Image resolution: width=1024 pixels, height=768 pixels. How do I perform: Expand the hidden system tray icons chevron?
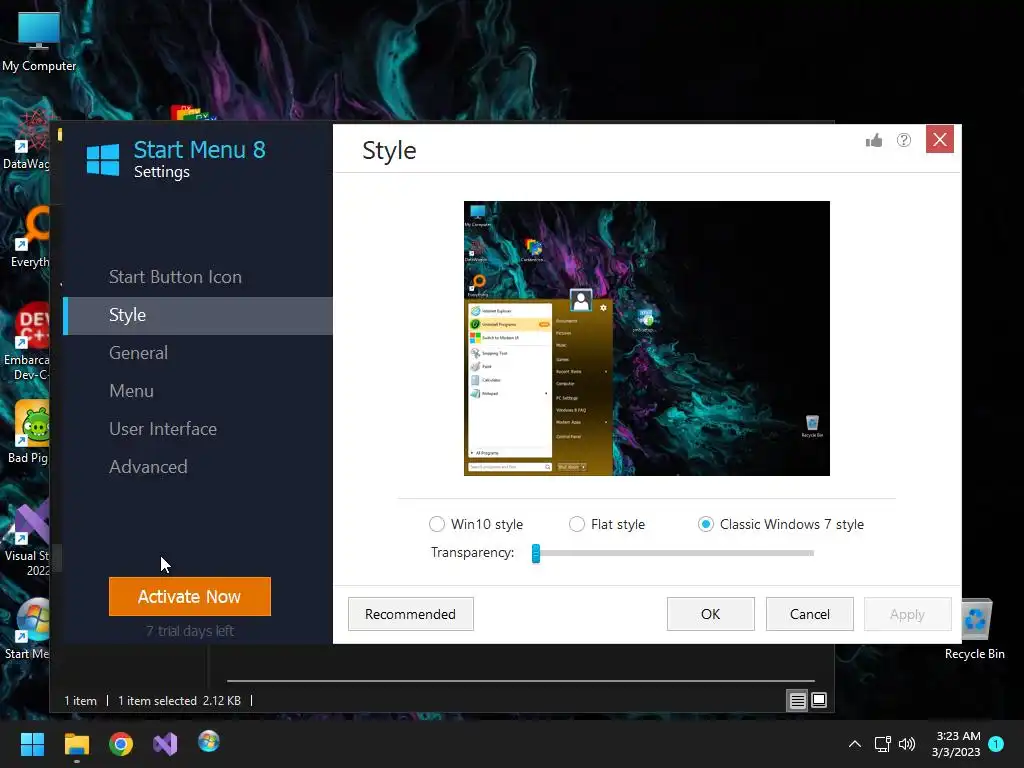855,744
